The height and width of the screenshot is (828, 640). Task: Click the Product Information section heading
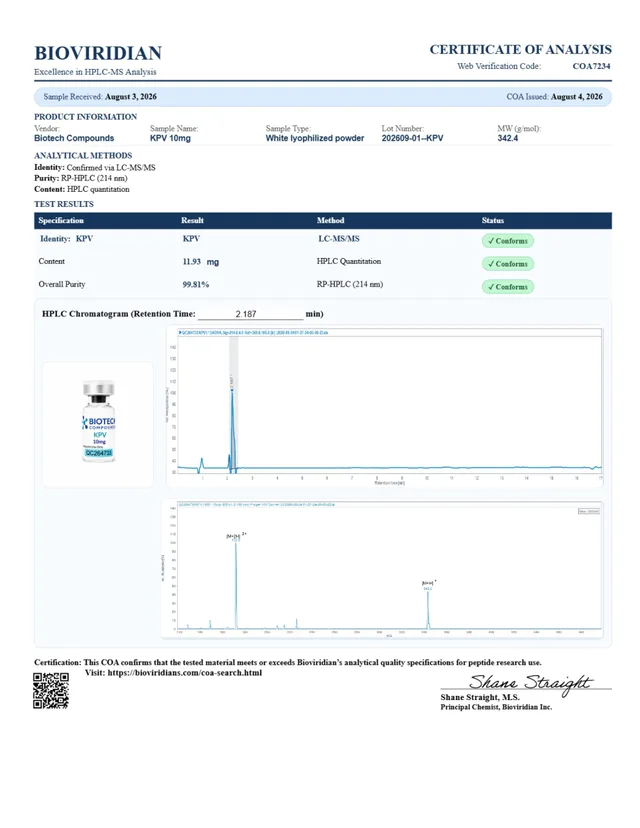(86, 117)
